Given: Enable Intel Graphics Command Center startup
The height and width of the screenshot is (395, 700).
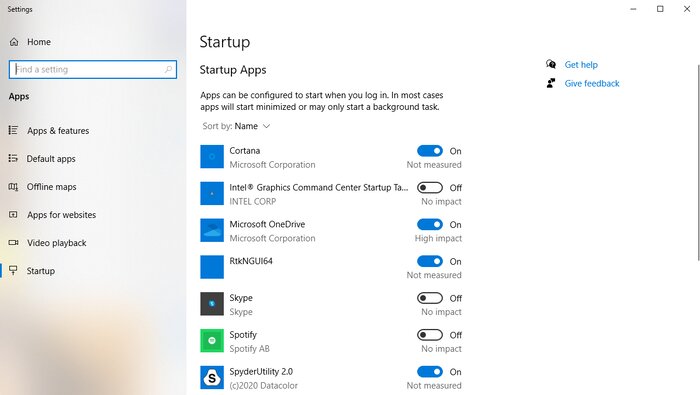Looking at the screenshot, I should point(430,187).
